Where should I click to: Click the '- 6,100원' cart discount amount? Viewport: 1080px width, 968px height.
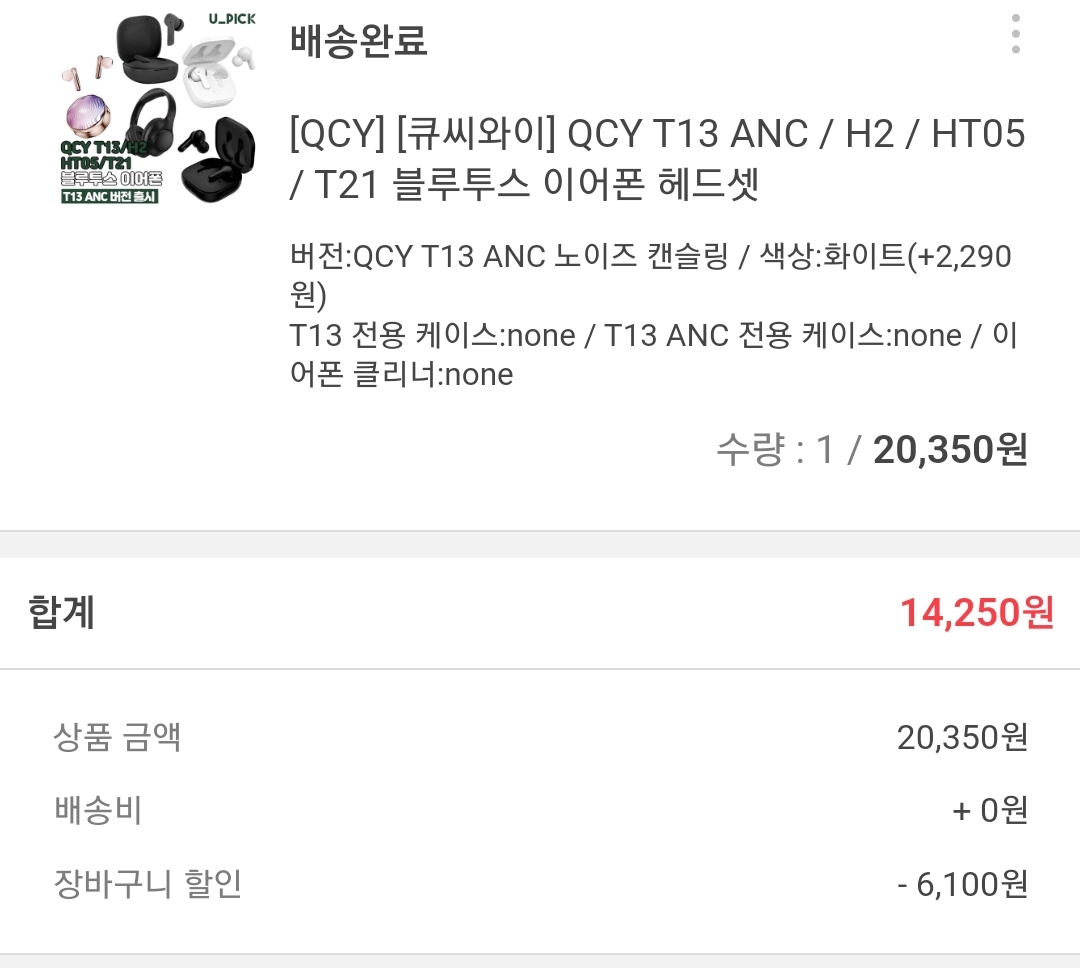coord(962,883)
